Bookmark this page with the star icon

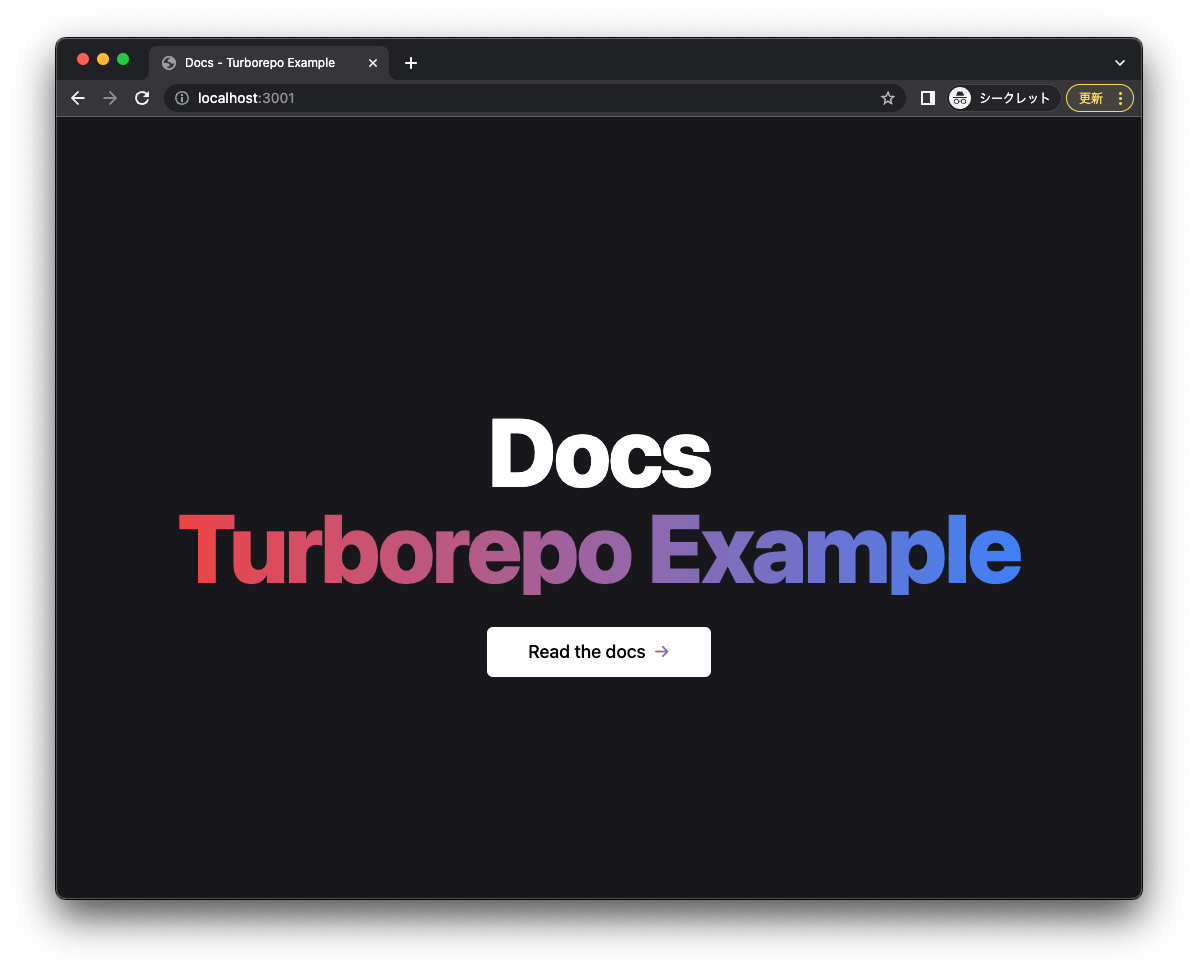pyautogui.click(x=887, y=98)
